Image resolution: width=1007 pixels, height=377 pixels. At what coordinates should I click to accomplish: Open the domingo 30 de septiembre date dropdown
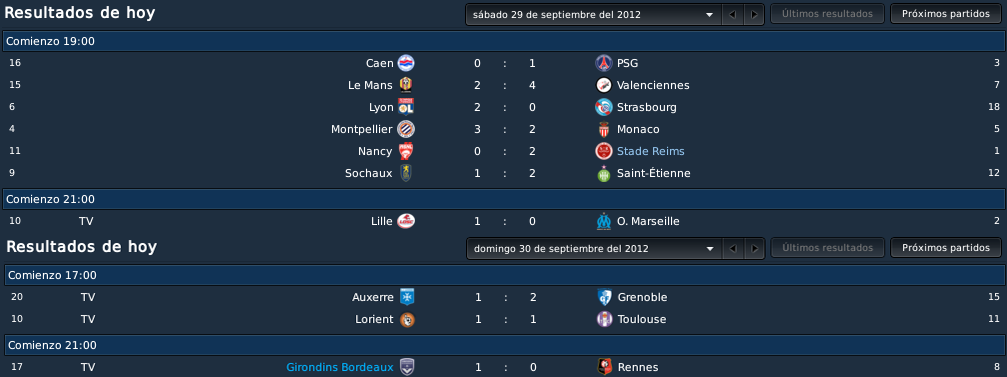[594, 248]
